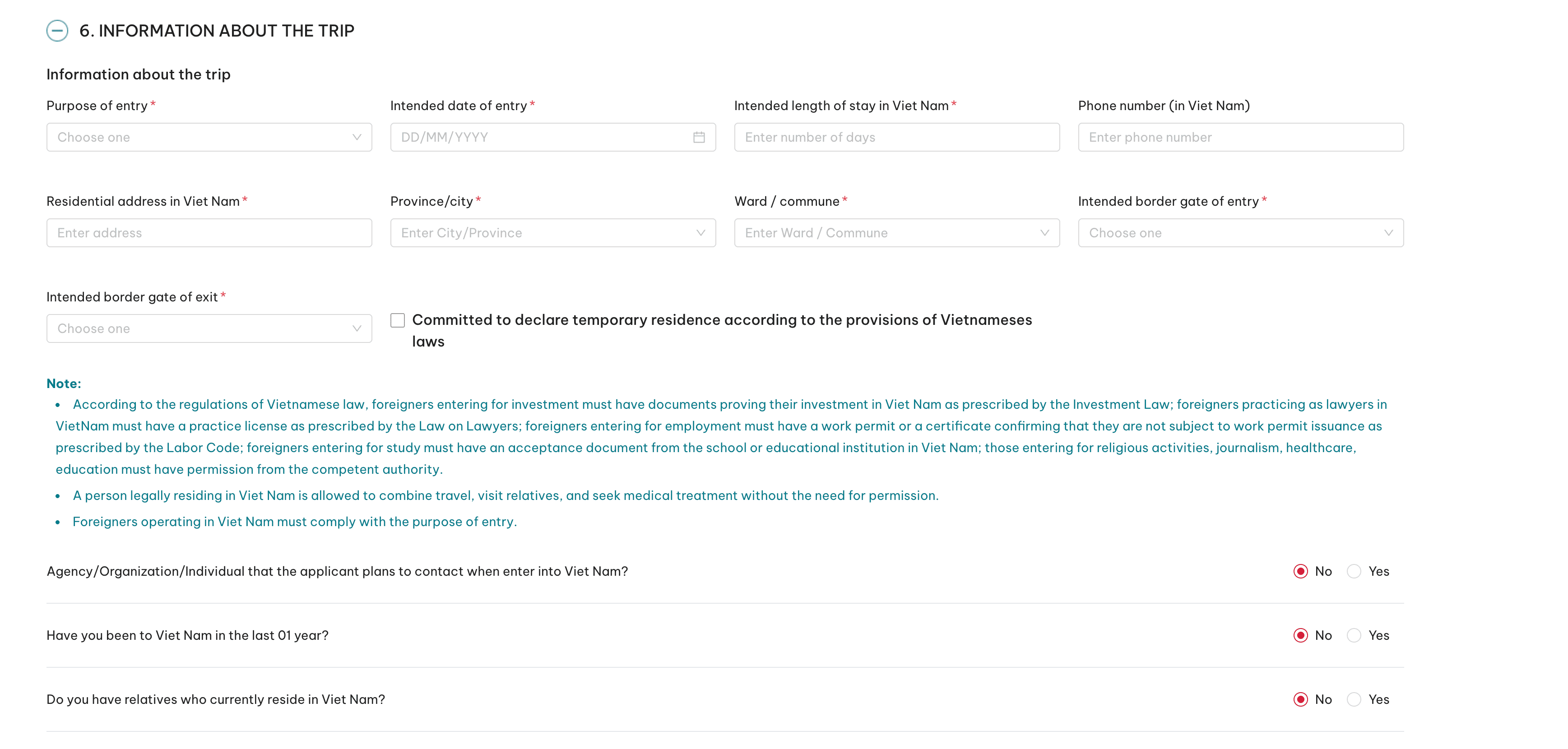Click the 'Note:' label text

64,384
